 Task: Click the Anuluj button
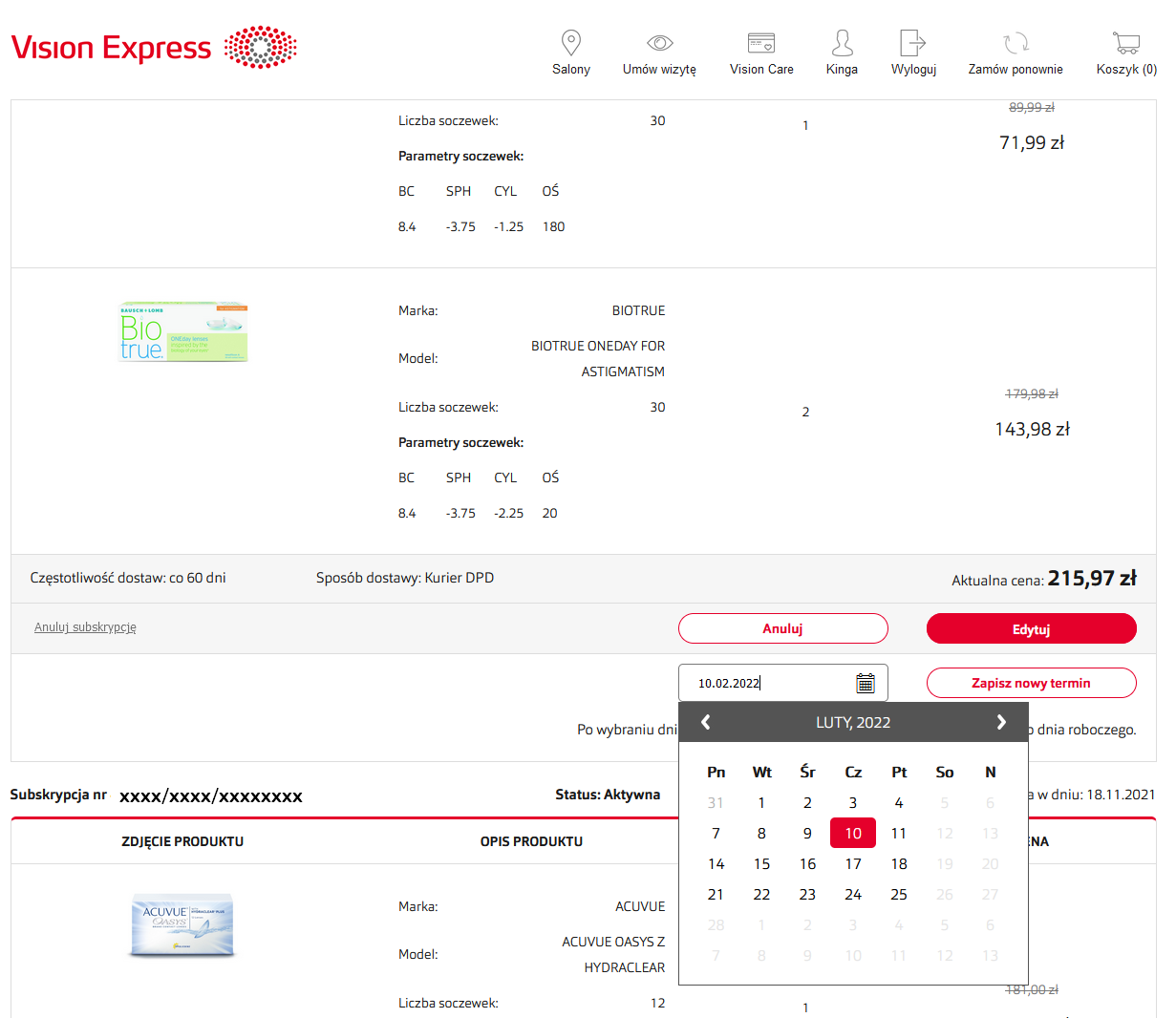[x=783, y=628]
